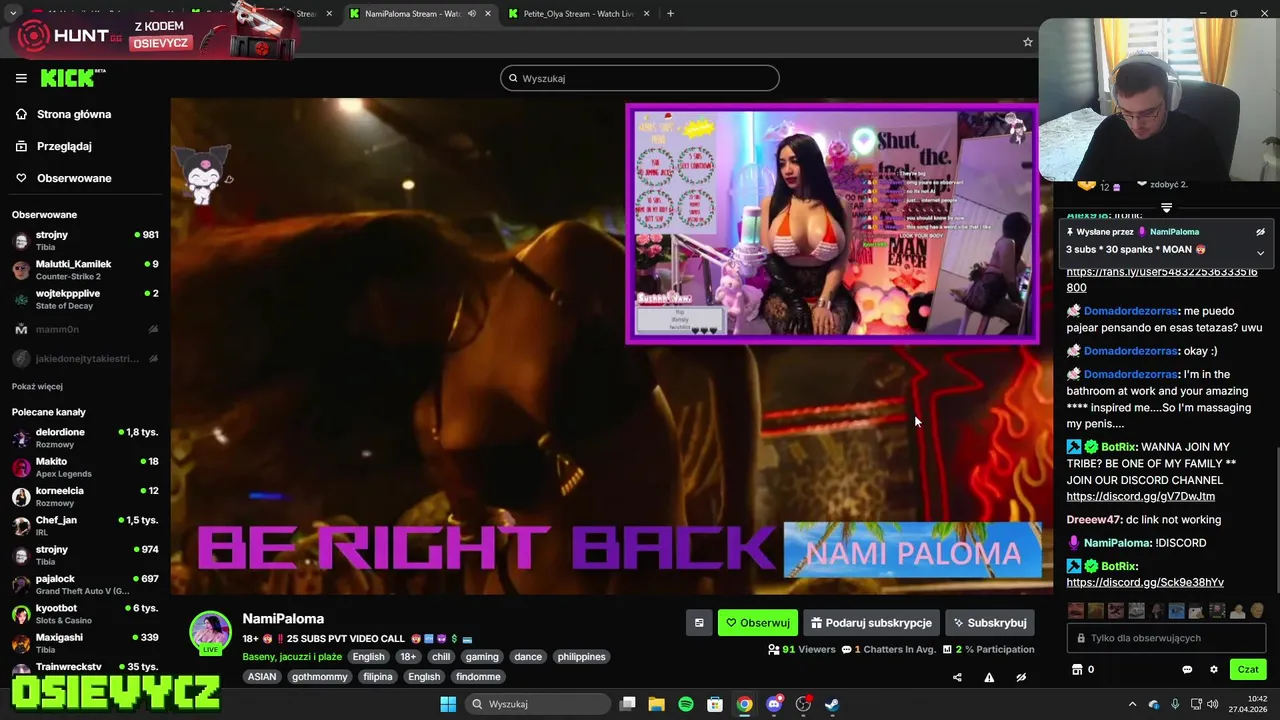Screen dimensions: 1280x720
Task: Open the offline mamm0n channel
Action: coord(85,329)
